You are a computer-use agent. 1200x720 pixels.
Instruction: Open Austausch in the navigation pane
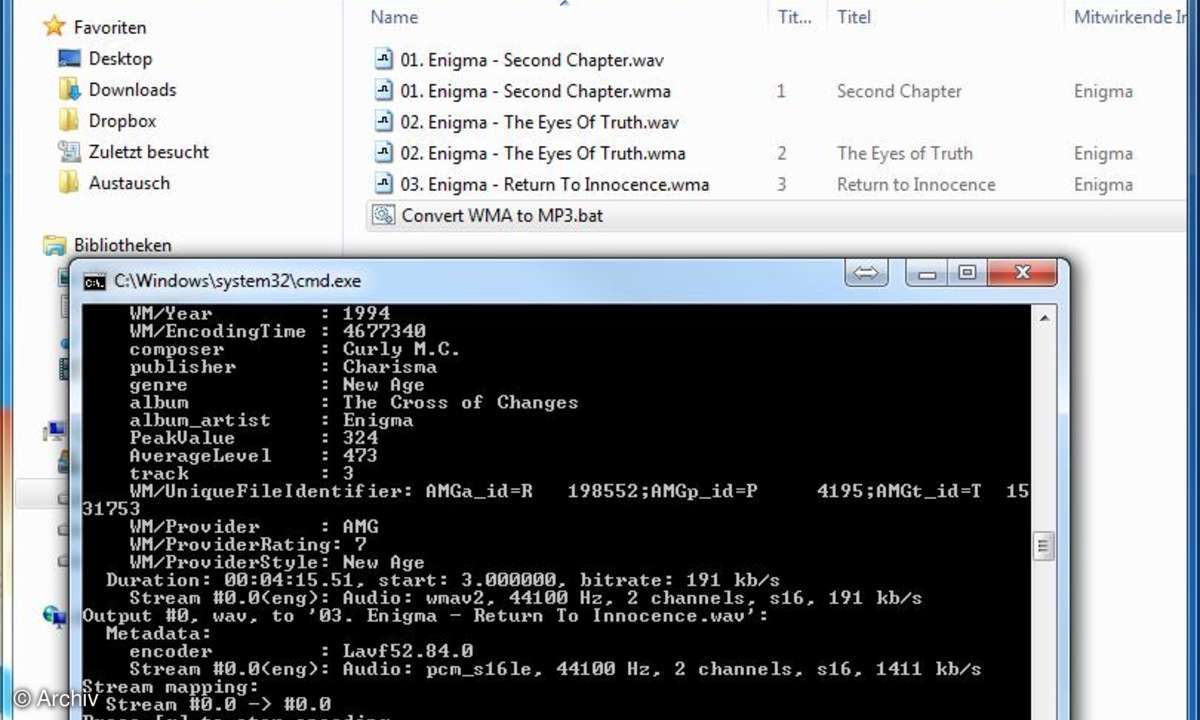click(129, 182)
